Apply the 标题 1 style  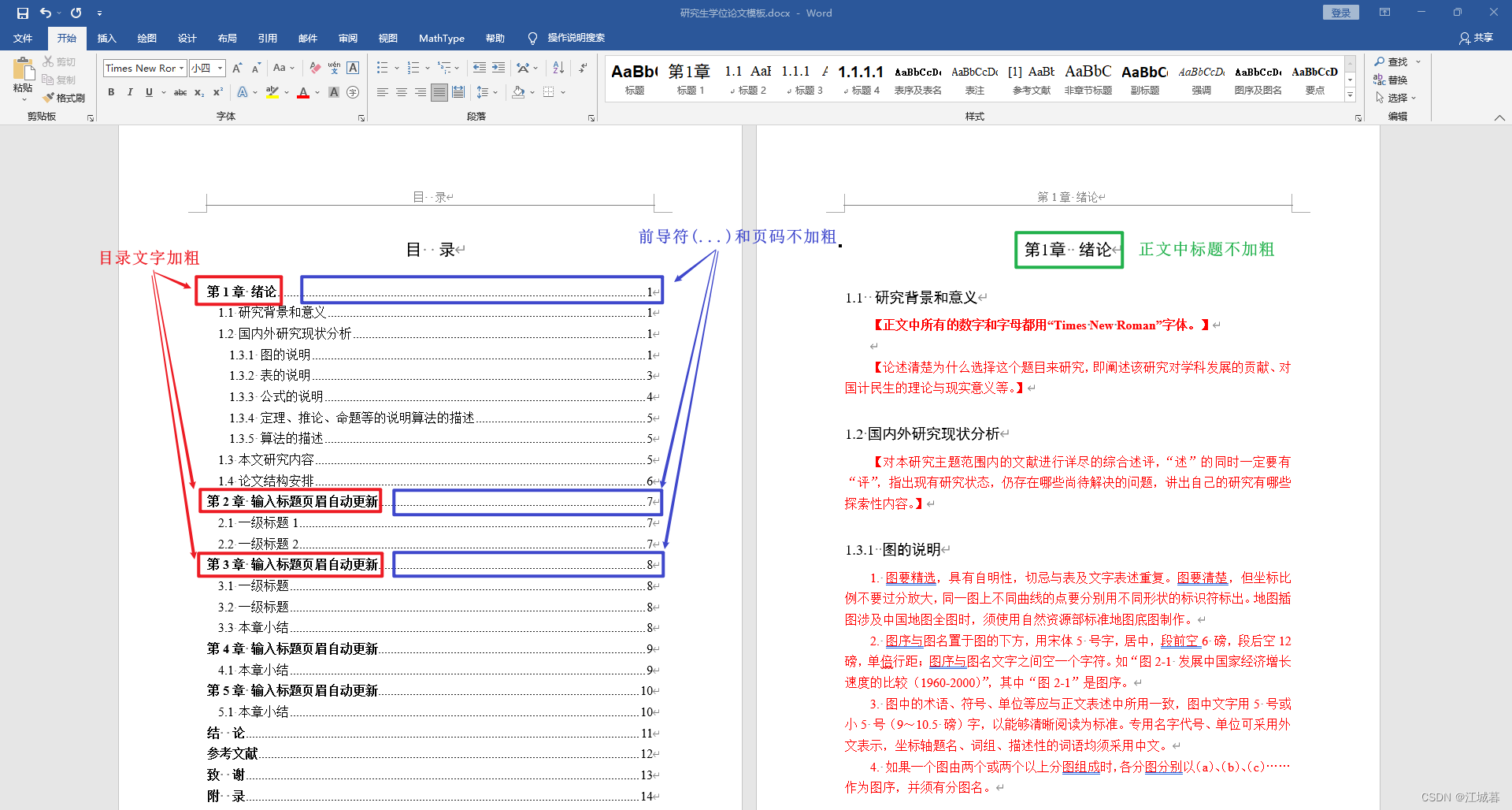(x=690, y=79)
